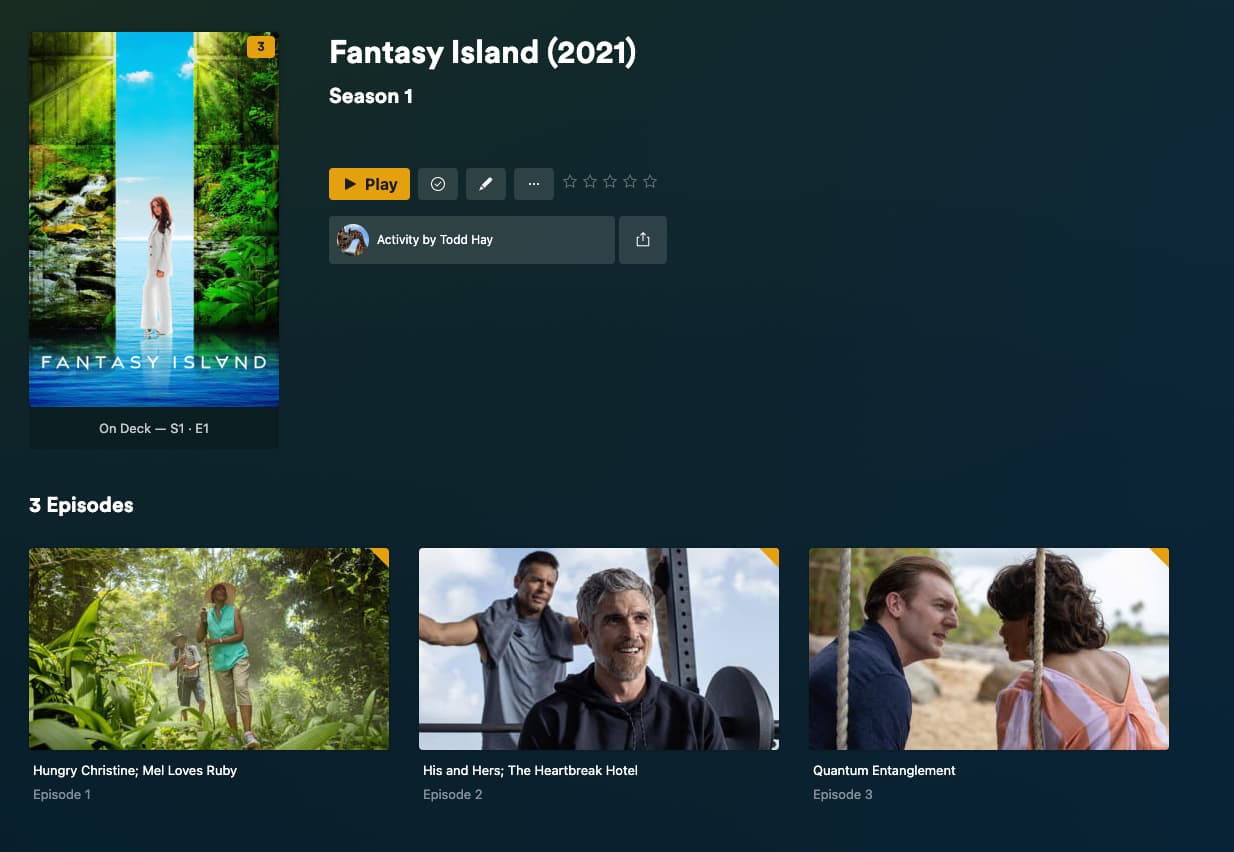Screen dimensions: 1234x852
Task: Rate the season four stars
Action: tap(630, 182)
